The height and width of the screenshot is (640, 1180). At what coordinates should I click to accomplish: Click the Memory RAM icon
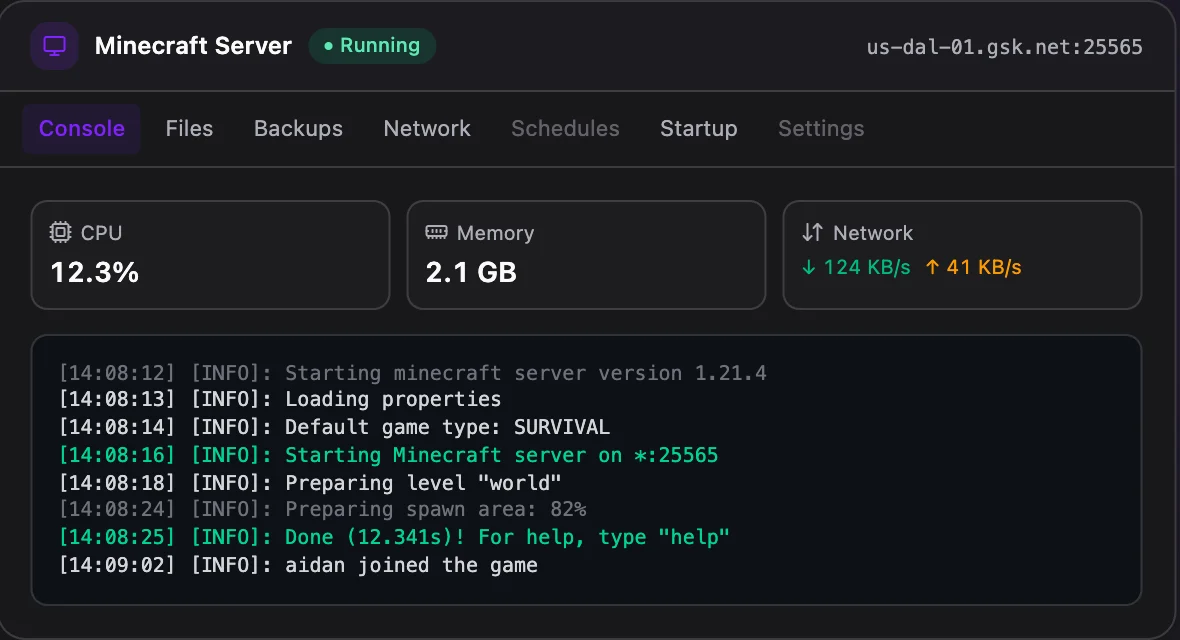point(436,232)
